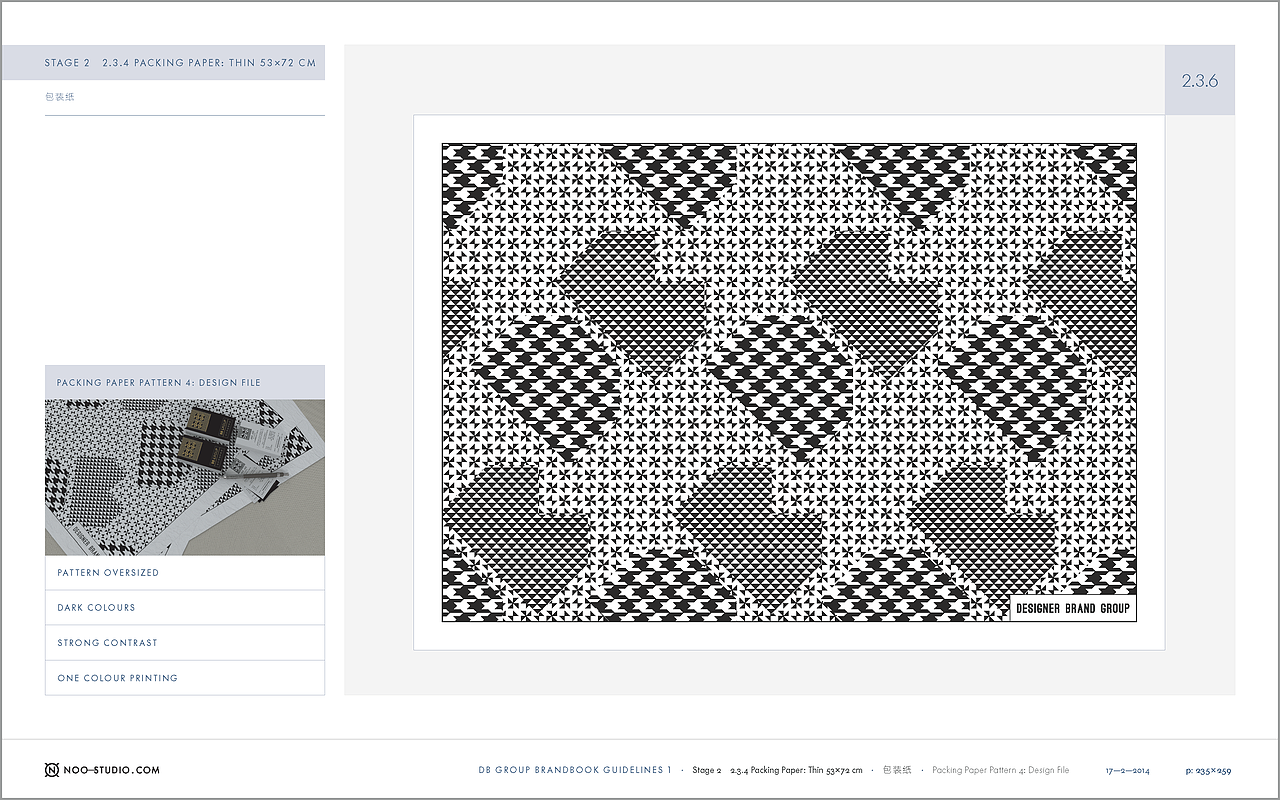
Task: Select the 'DARK COLOURS' row
Action: 185,608
